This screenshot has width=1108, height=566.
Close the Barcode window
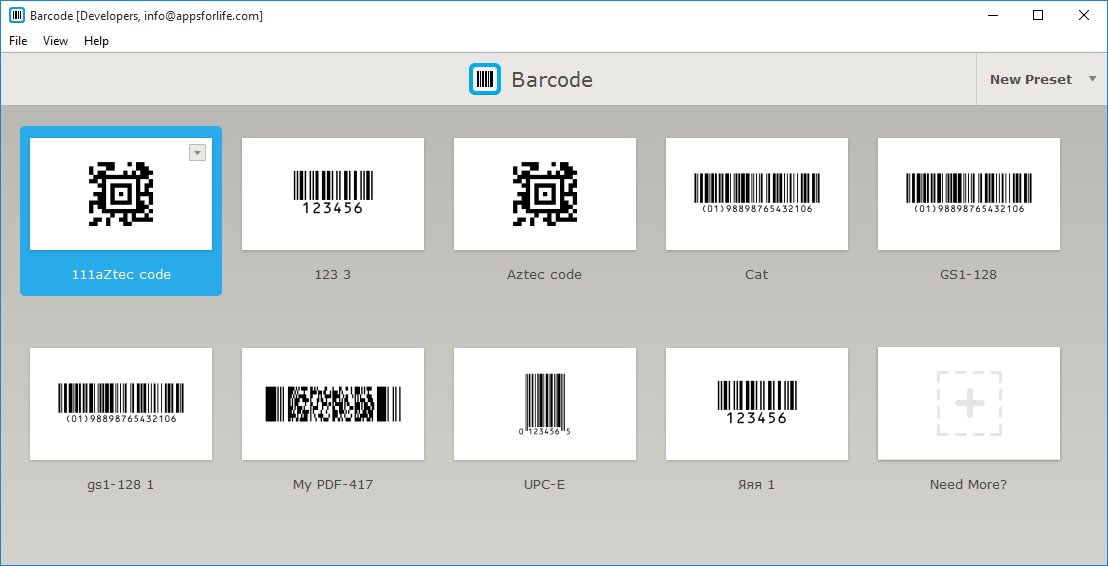point(1084,16)
